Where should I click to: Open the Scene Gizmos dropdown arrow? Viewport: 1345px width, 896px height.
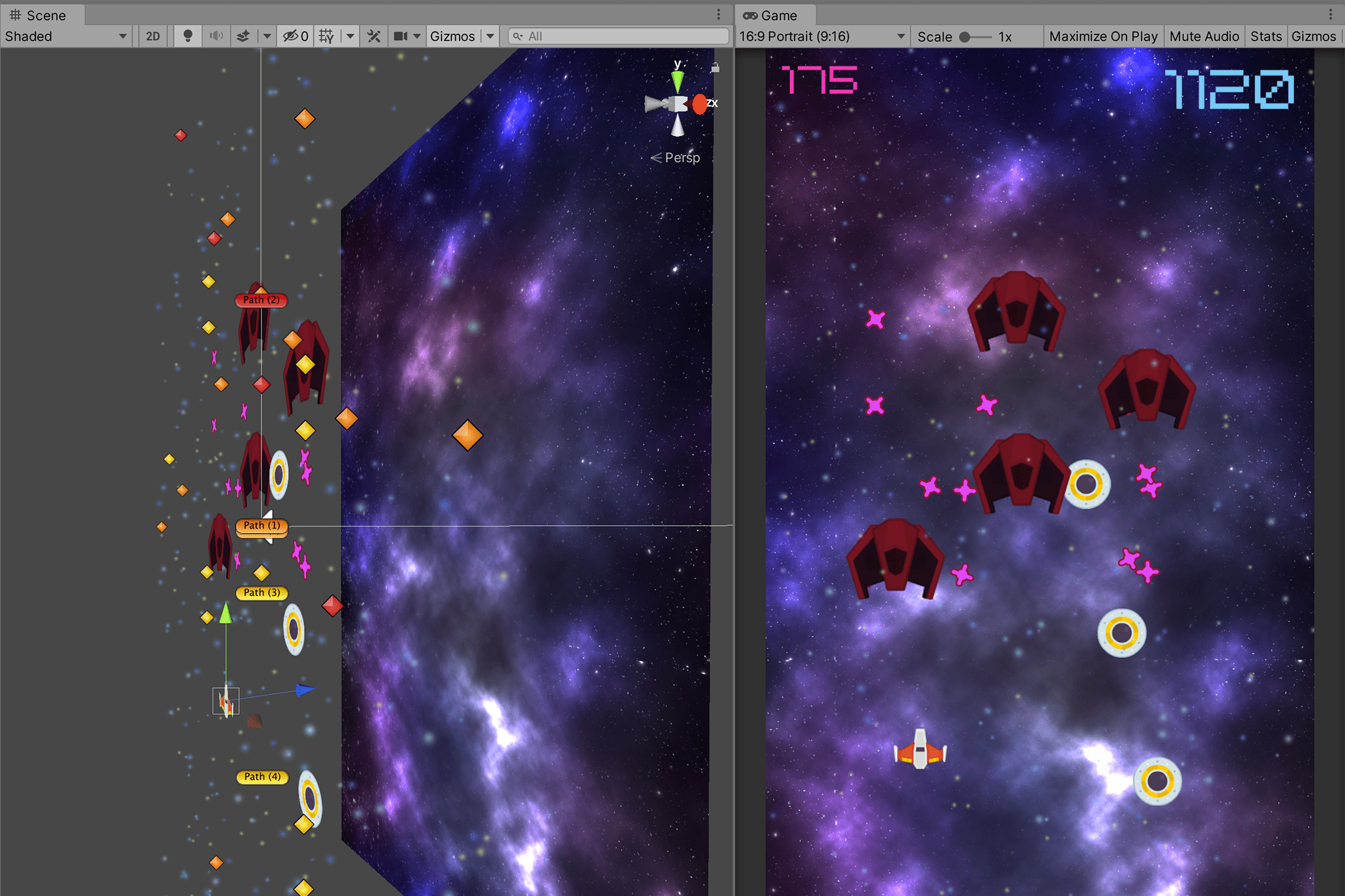click(490, 36)
